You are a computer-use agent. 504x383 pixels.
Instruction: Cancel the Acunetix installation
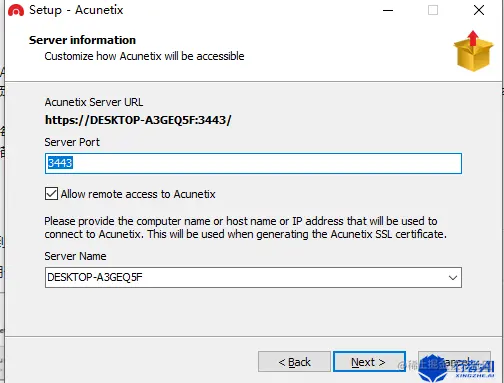454,362
